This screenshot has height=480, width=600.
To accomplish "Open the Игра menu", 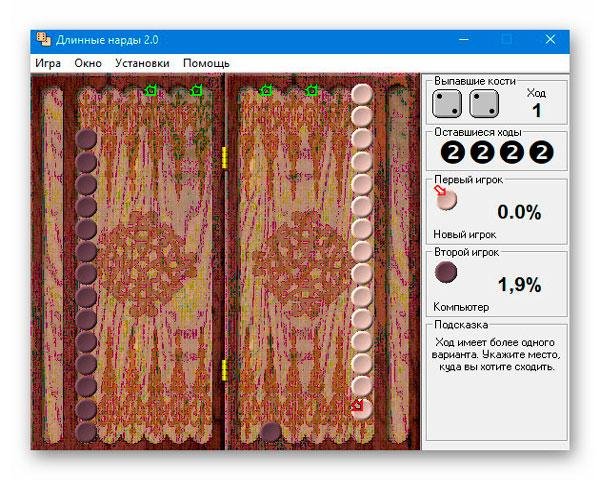I will 48,63.
